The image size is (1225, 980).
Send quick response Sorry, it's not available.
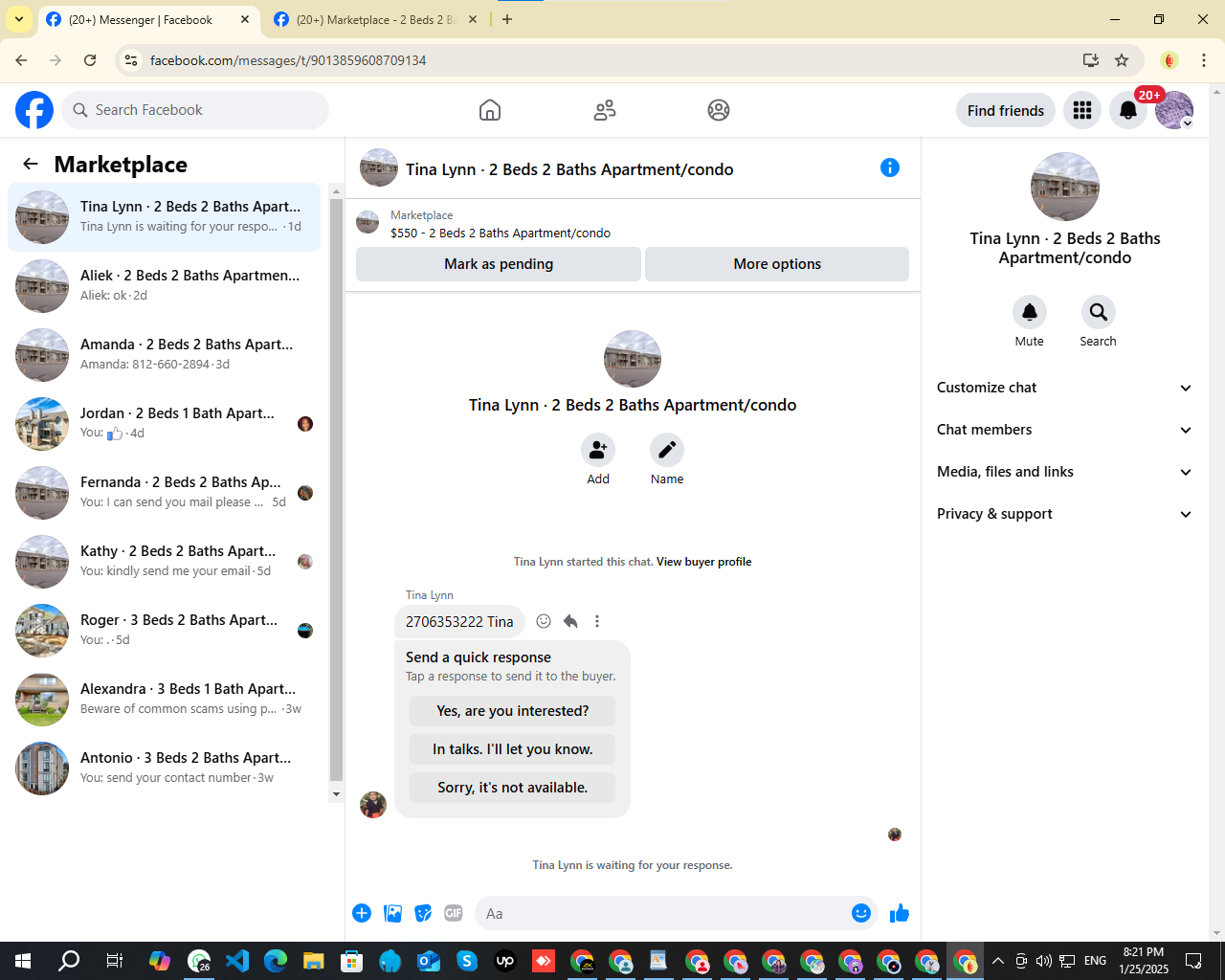[x=513, y=788]
